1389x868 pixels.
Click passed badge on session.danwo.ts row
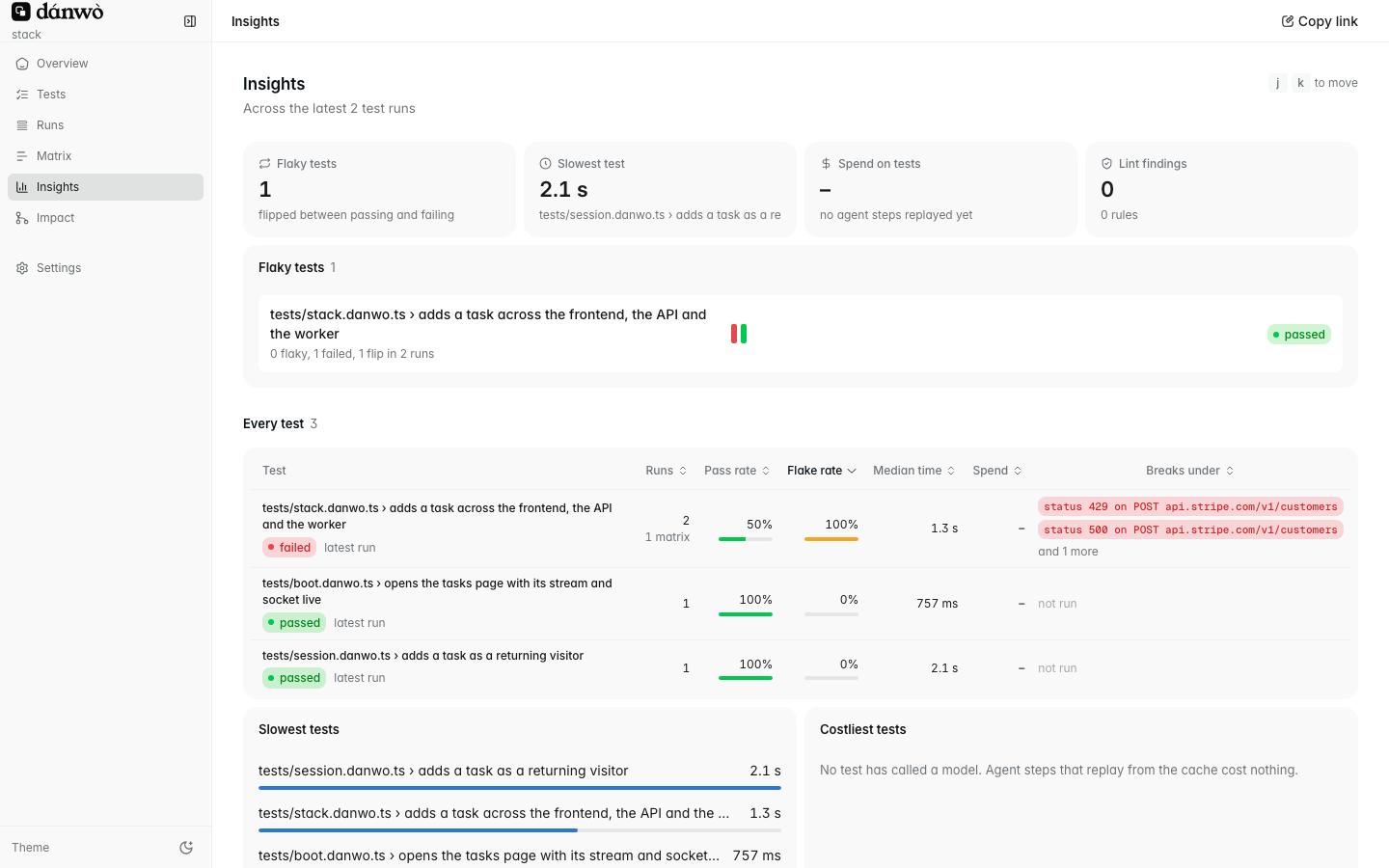click(294, 678)
